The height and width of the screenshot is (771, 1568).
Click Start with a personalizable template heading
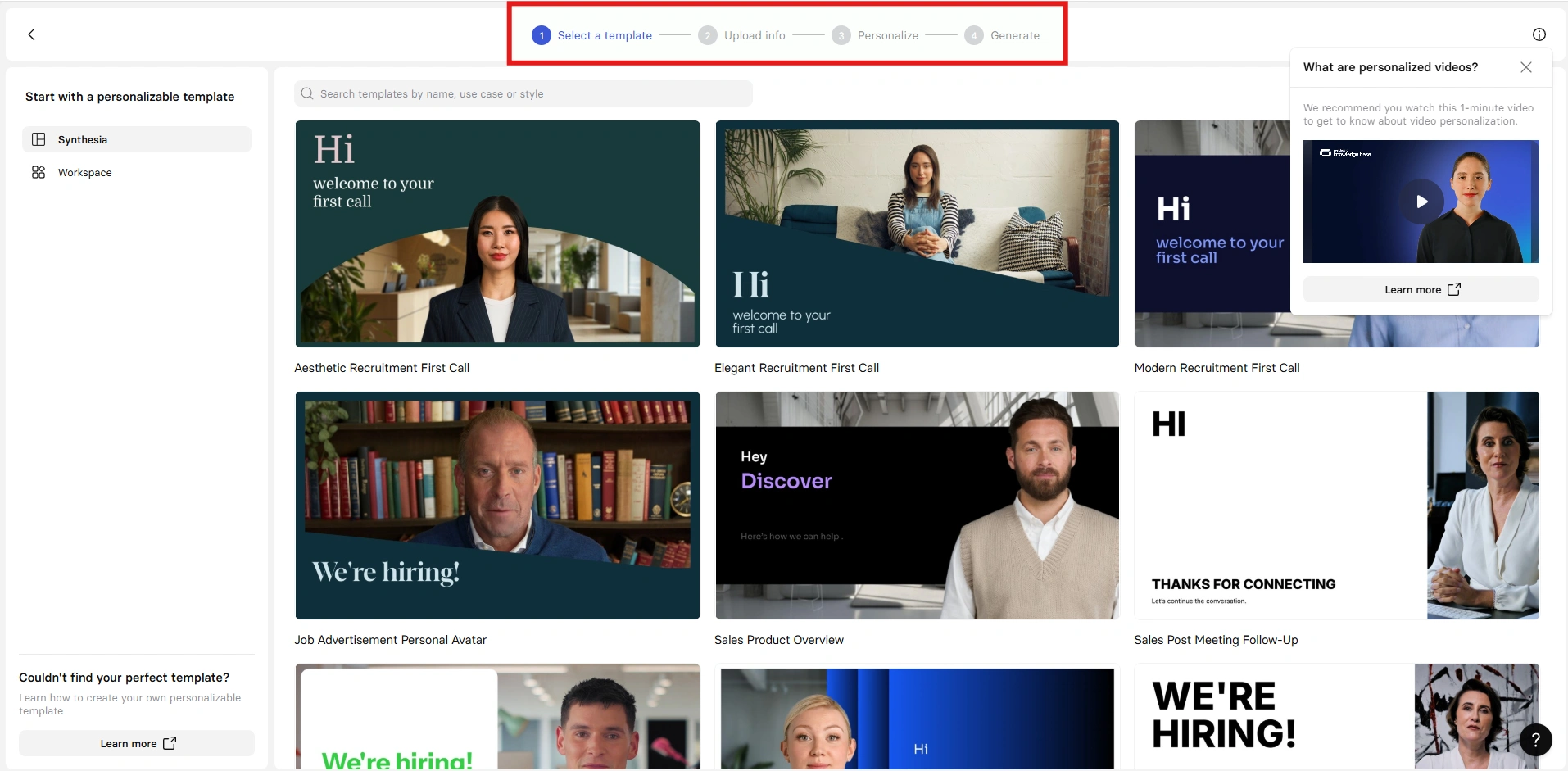pos(129,97)
